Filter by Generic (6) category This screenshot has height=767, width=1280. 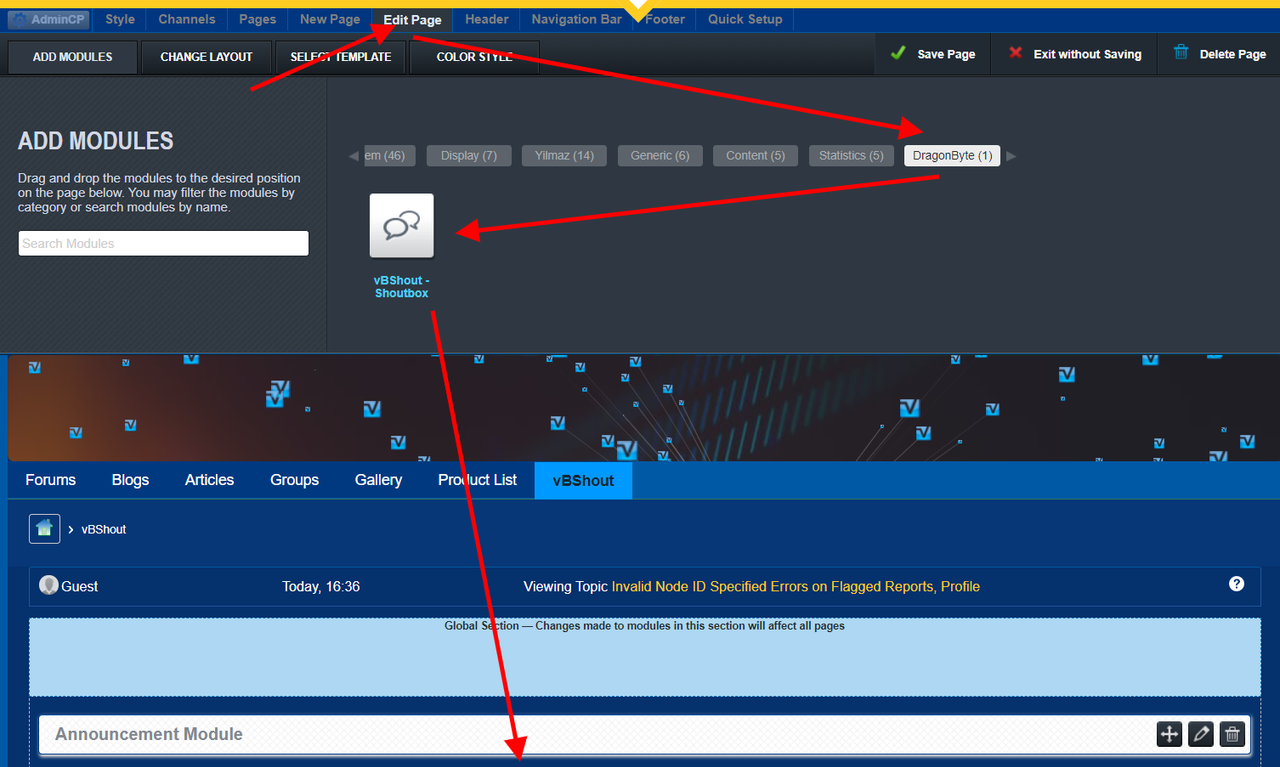tap(660, 156)
